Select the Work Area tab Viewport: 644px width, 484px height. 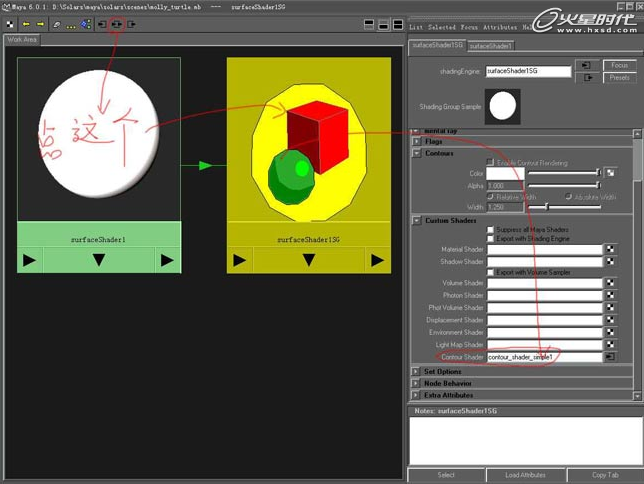(22, 39)
